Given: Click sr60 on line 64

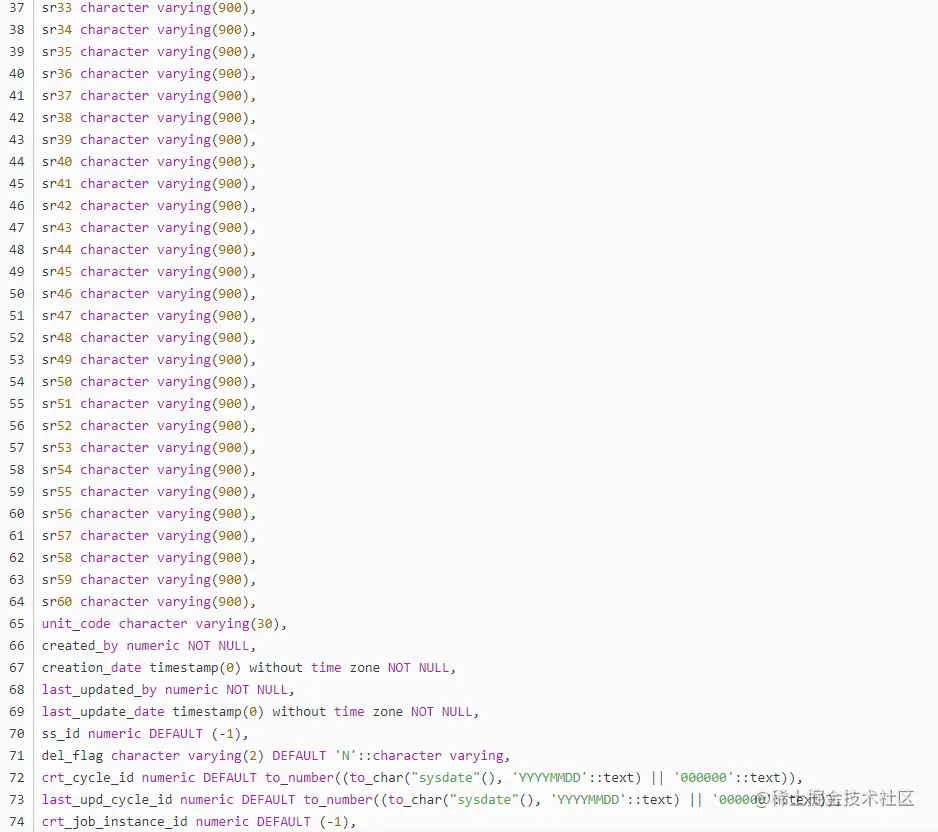Looking at the screenshot, I should click(x=57, y=602).
